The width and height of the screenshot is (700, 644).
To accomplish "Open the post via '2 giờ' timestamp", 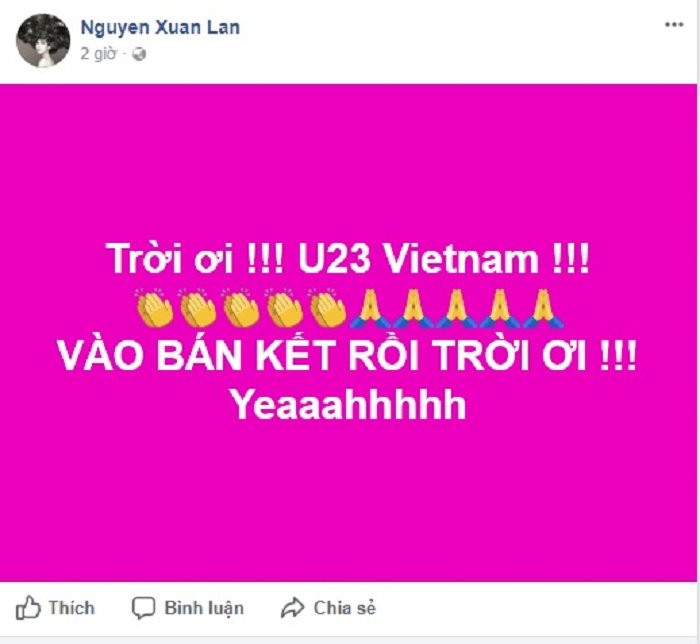I will 98,54.
